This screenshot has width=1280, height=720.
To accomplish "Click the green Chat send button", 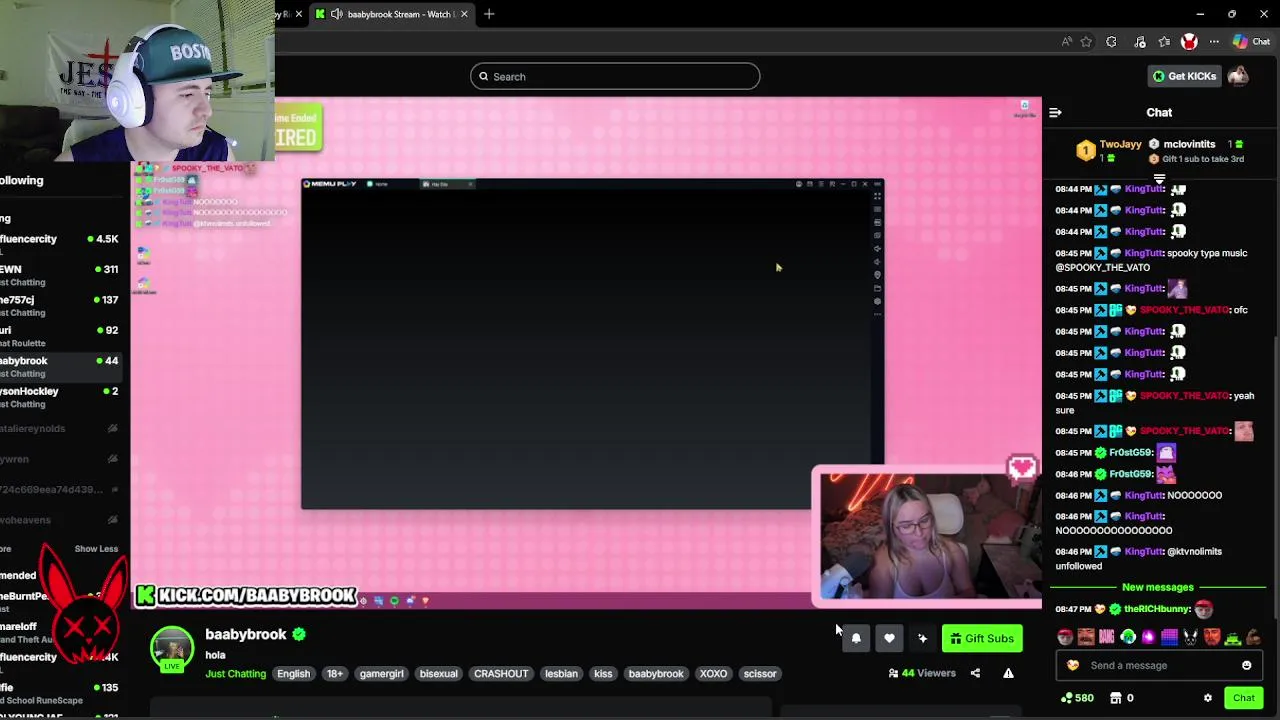I will click(x=1243, y=698).
